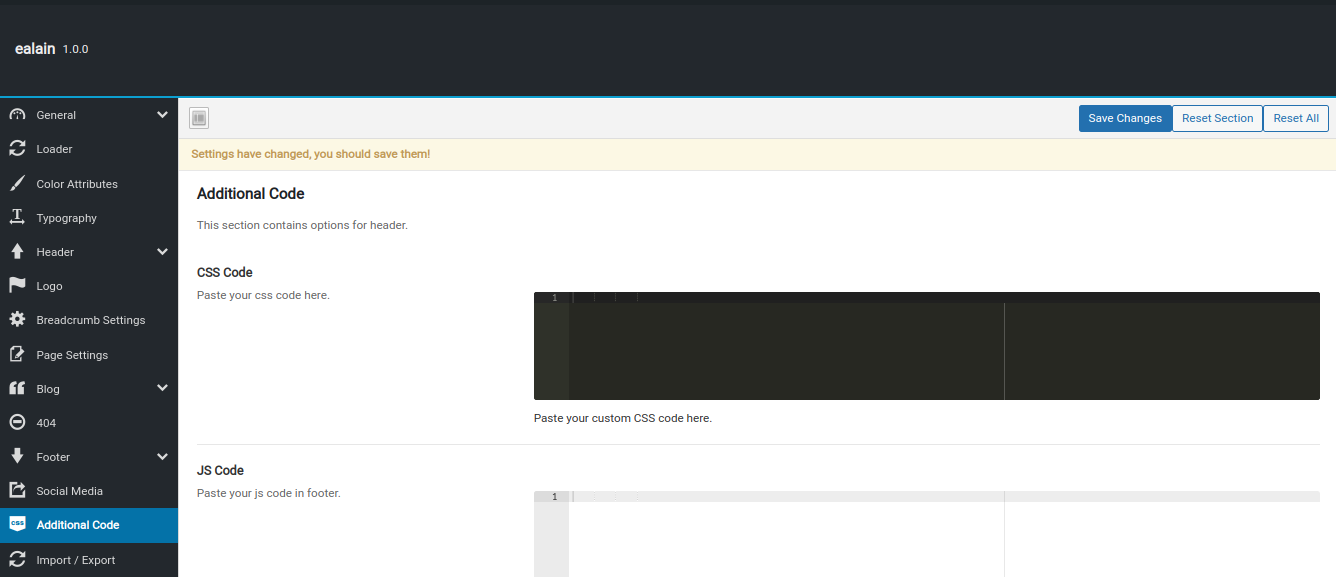The height and width of the screenshot is (577, 1336).
Task: Open the 404 page settings
Action: point(89,423)
